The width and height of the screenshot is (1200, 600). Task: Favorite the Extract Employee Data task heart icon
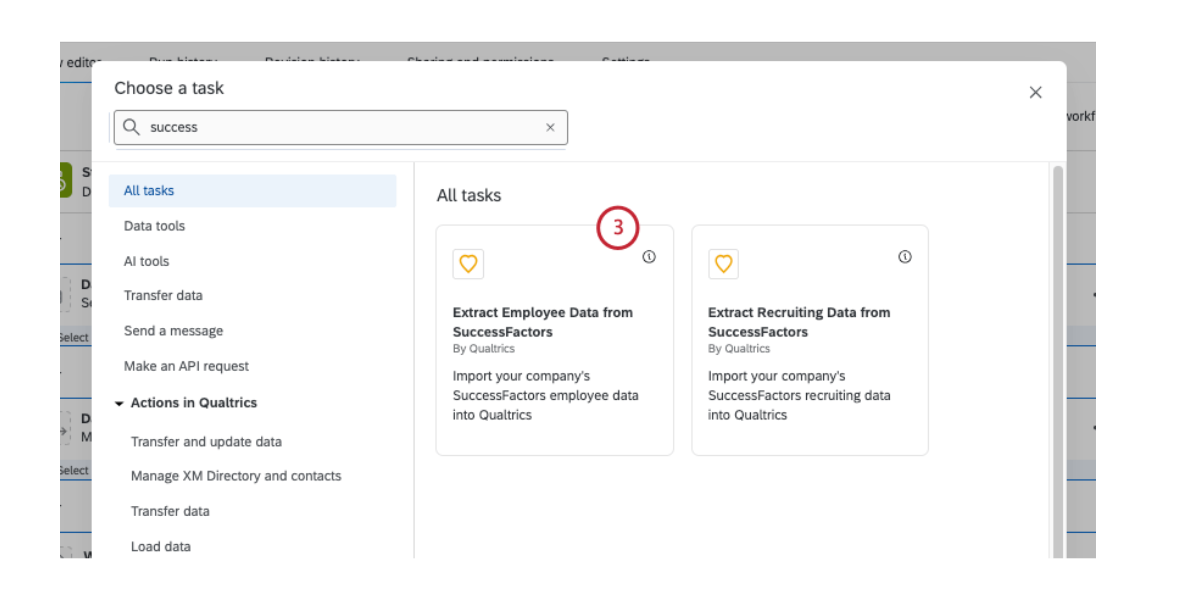(468, 264)
